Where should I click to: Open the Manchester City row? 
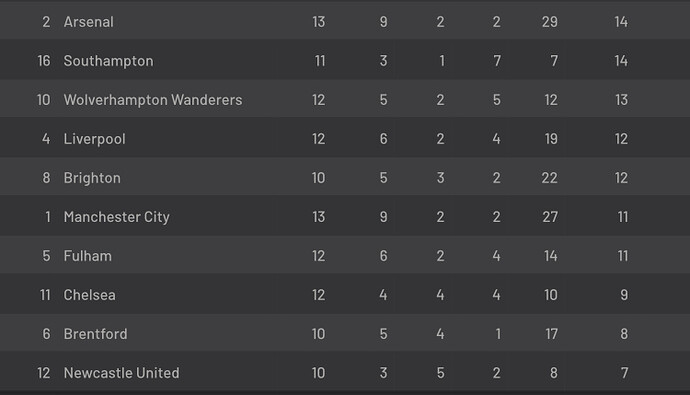[345, 216]
